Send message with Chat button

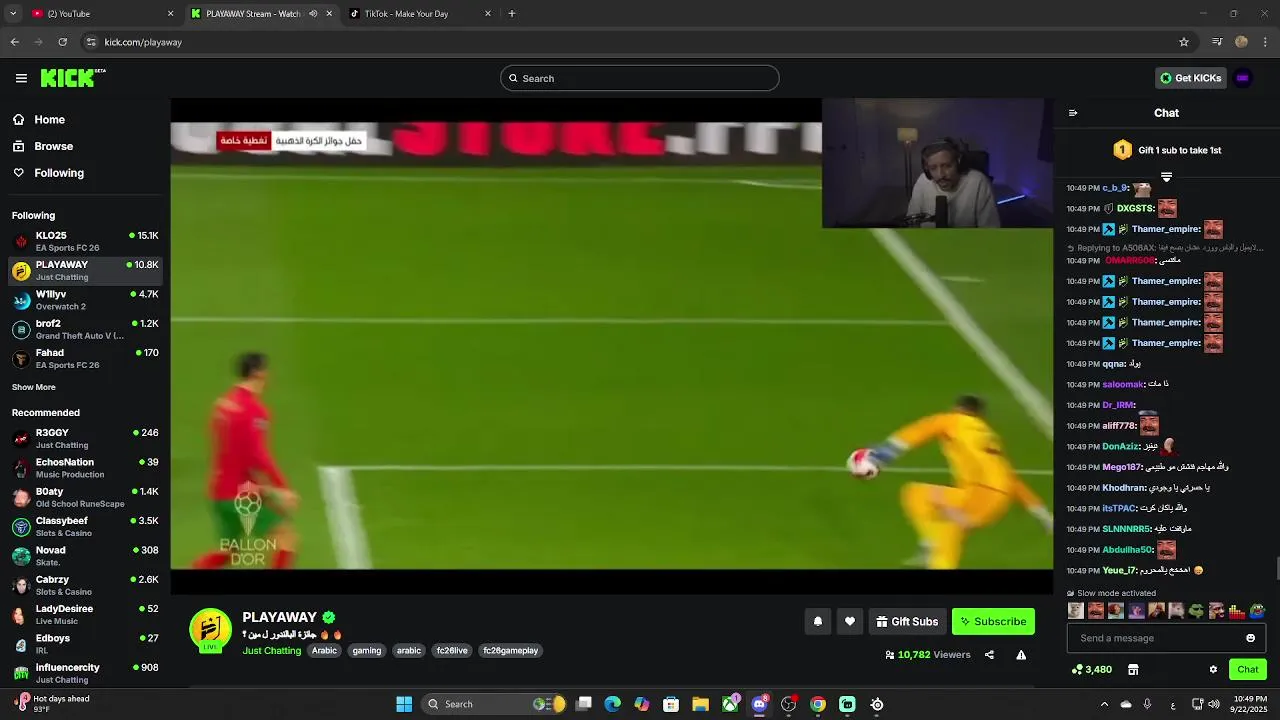coord(1247,669)
